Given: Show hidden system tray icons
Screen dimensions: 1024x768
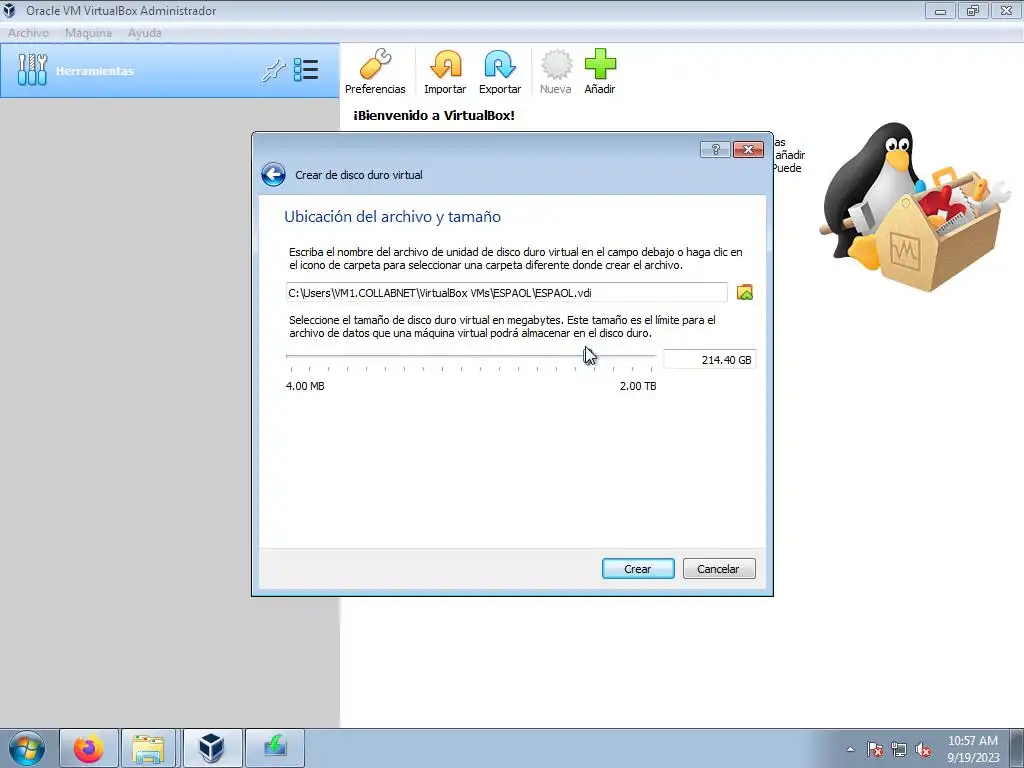Looking at the screenshot, I should [850, 750].
